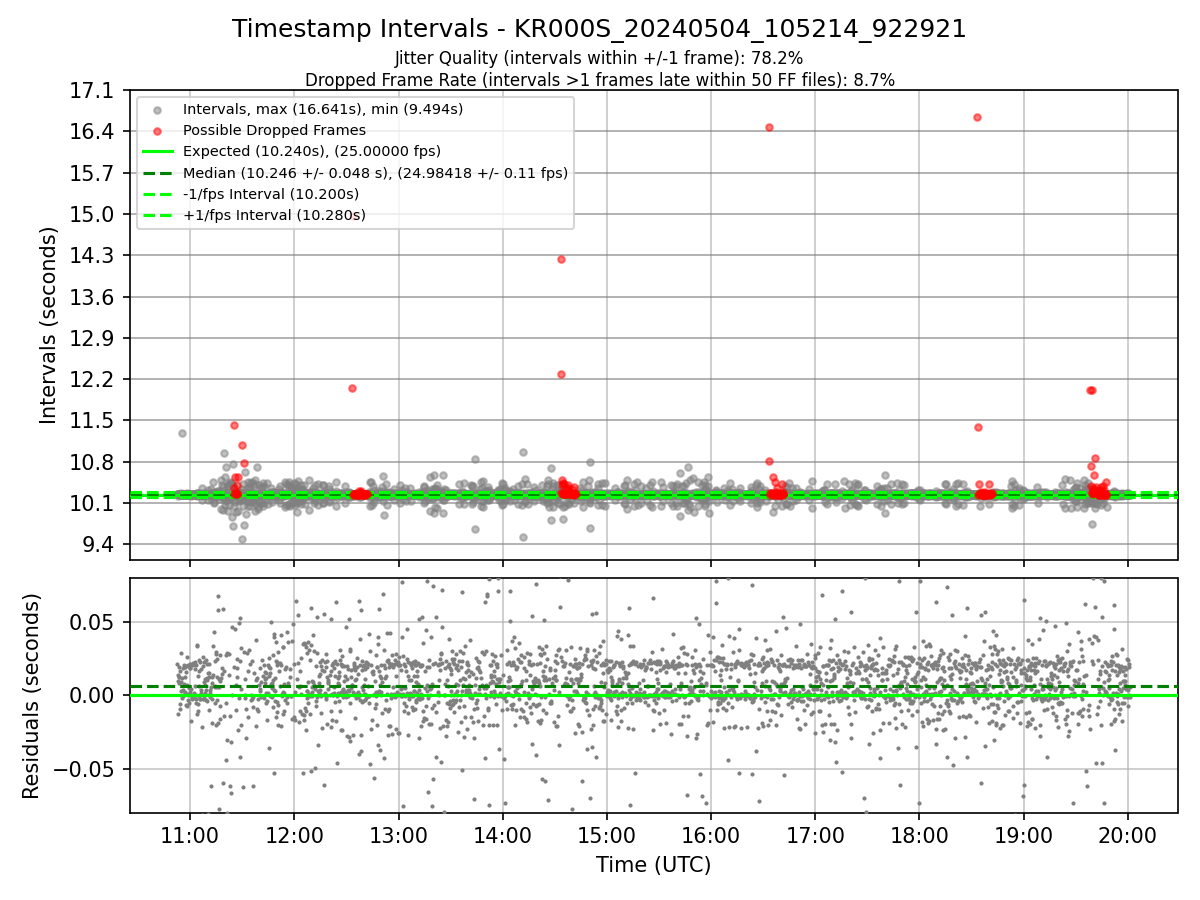Viewport: 1200px width, 900px height.
Task: Click the 17:00 time tick label
Action: (x=815, y=834)
